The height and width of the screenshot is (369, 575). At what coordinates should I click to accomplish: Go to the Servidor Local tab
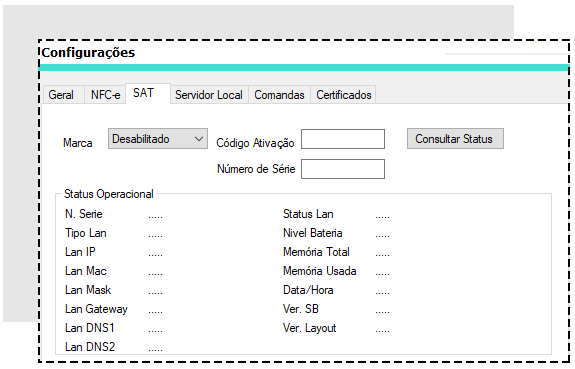(x=209, y=95)
